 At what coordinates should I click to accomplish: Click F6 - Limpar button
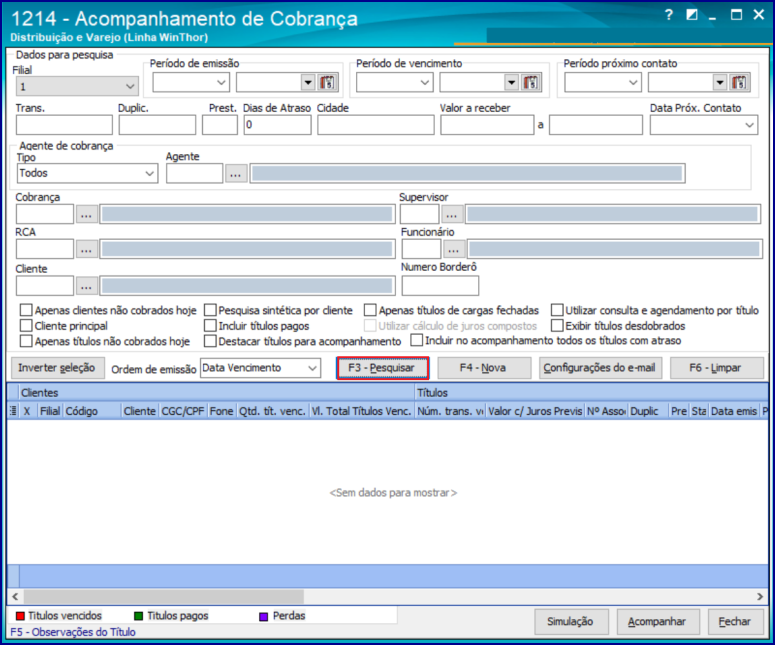(716, 368)
